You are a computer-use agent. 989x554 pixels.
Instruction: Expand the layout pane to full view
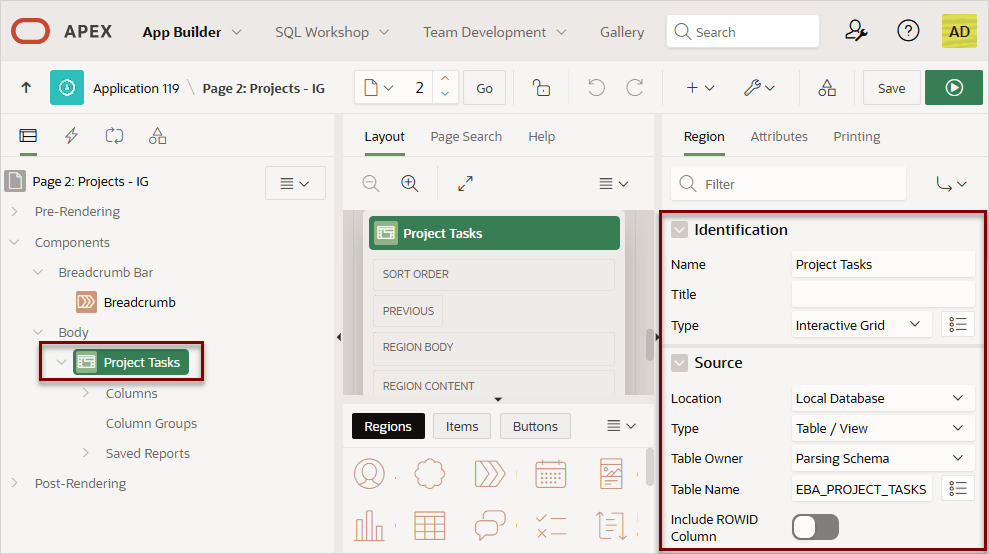[465, 184]
